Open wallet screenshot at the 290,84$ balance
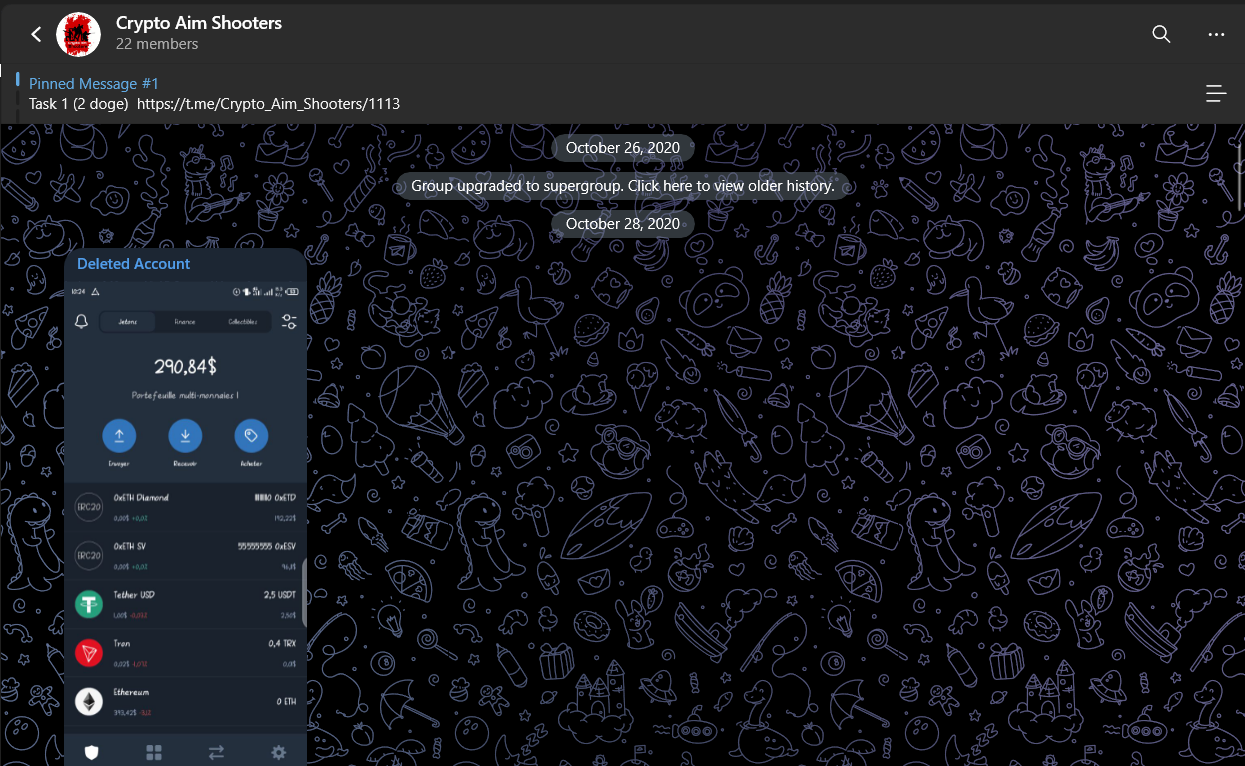Screen dimensions: 1245x766 click(x=185, y=367)
